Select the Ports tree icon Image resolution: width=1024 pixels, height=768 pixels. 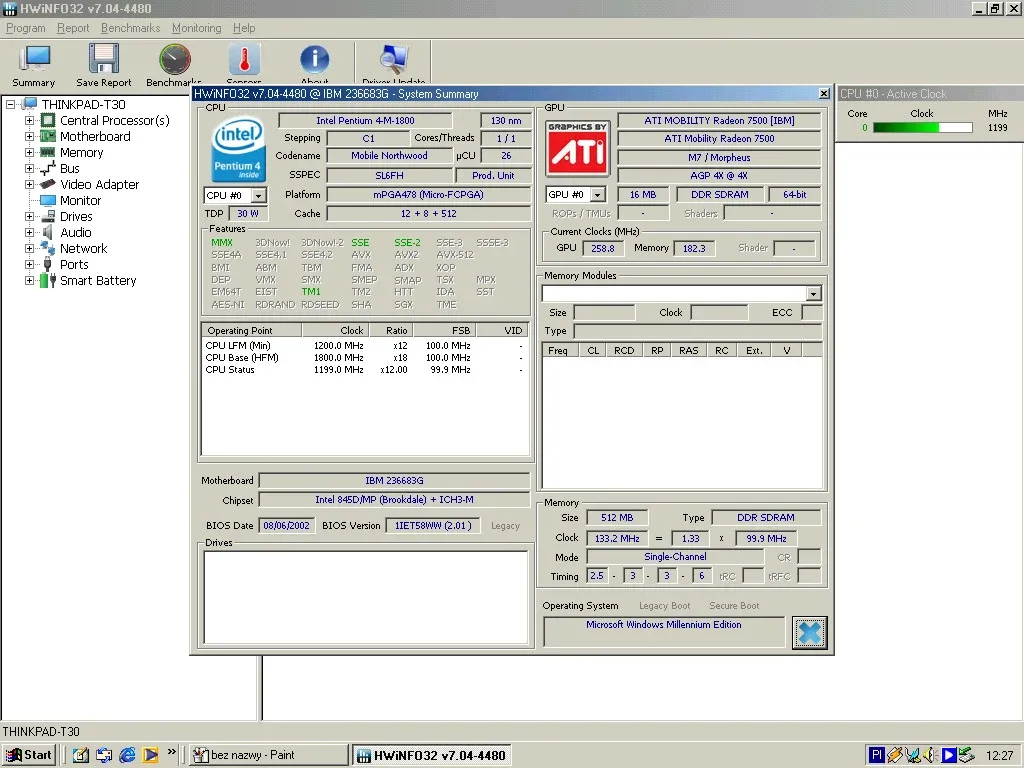tap(48, 264)
